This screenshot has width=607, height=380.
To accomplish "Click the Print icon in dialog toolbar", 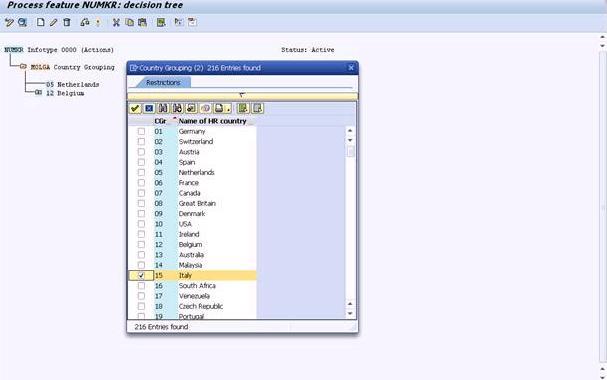I will point(219,108).
